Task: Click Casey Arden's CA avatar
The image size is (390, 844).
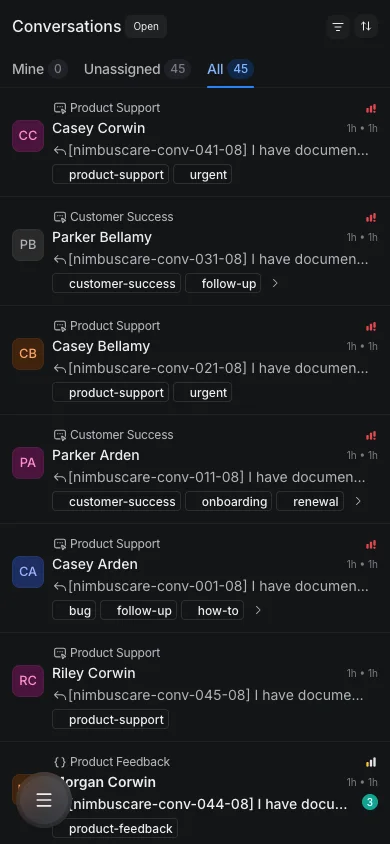Action: pyautogui.click(x=28, y=572)
